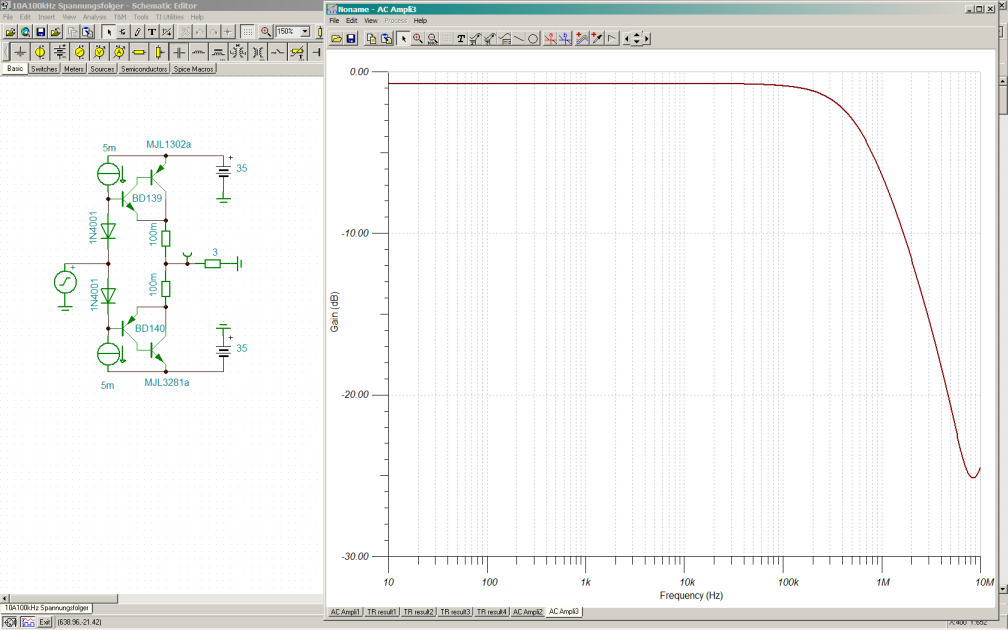Screen dimensions: 1008x630
Task: Expand the component toolbar left scroll arrow
Action: click(x=5, y=51)
